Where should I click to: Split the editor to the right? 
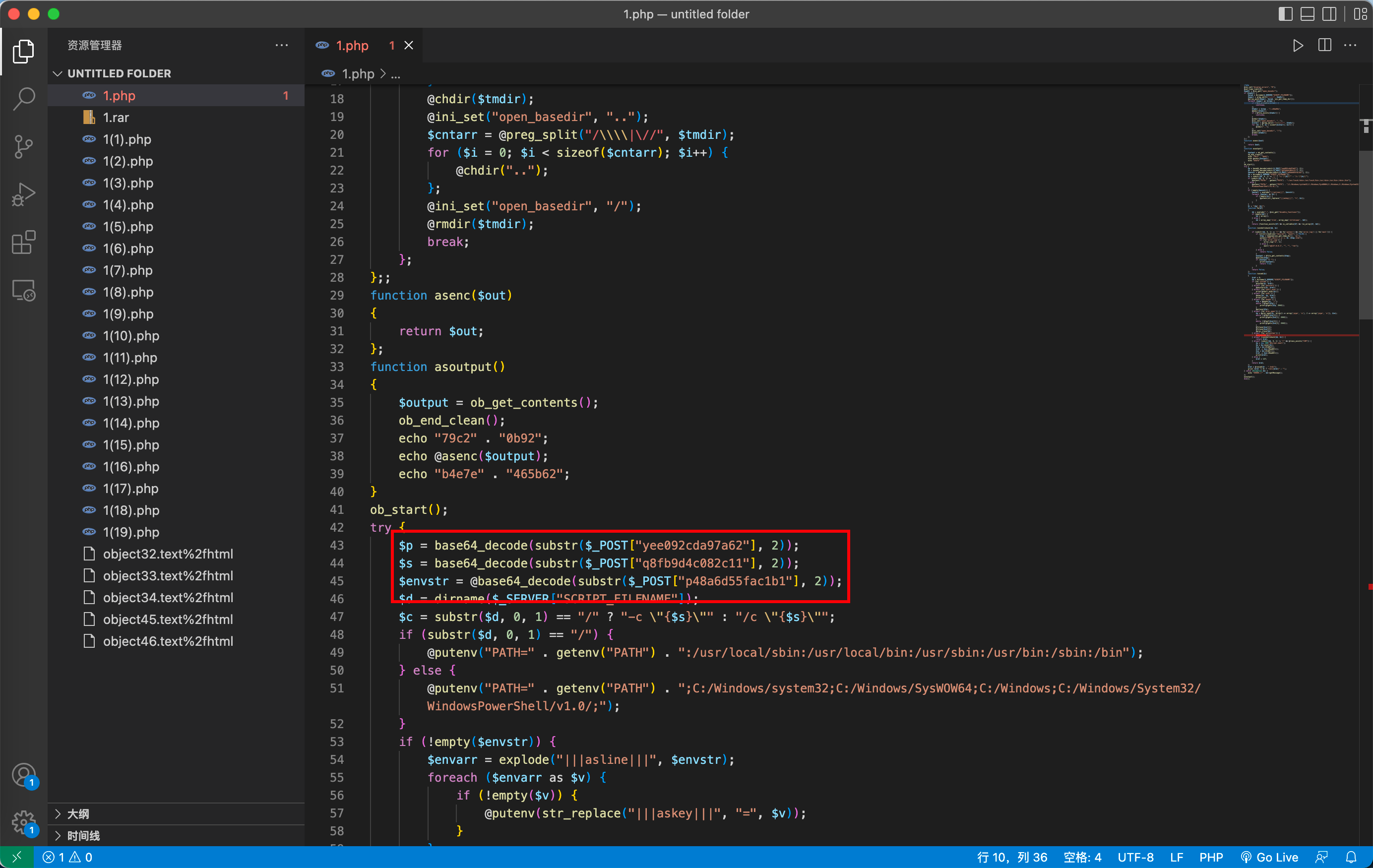tap(1324, 46)
